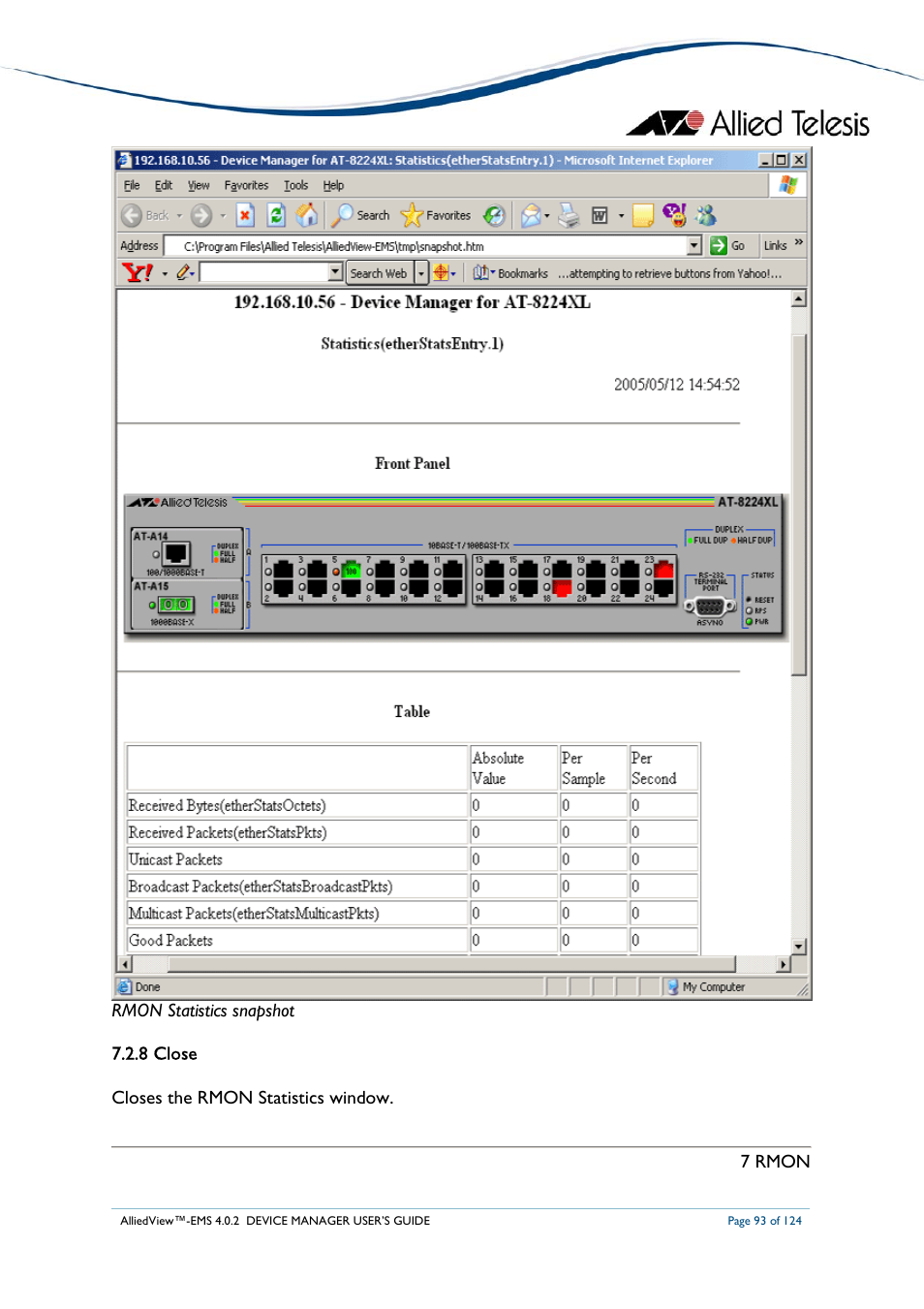Open the Address bar dropdown list
The width and height of the screenshot is (924, 1309).
coord(694,246)
